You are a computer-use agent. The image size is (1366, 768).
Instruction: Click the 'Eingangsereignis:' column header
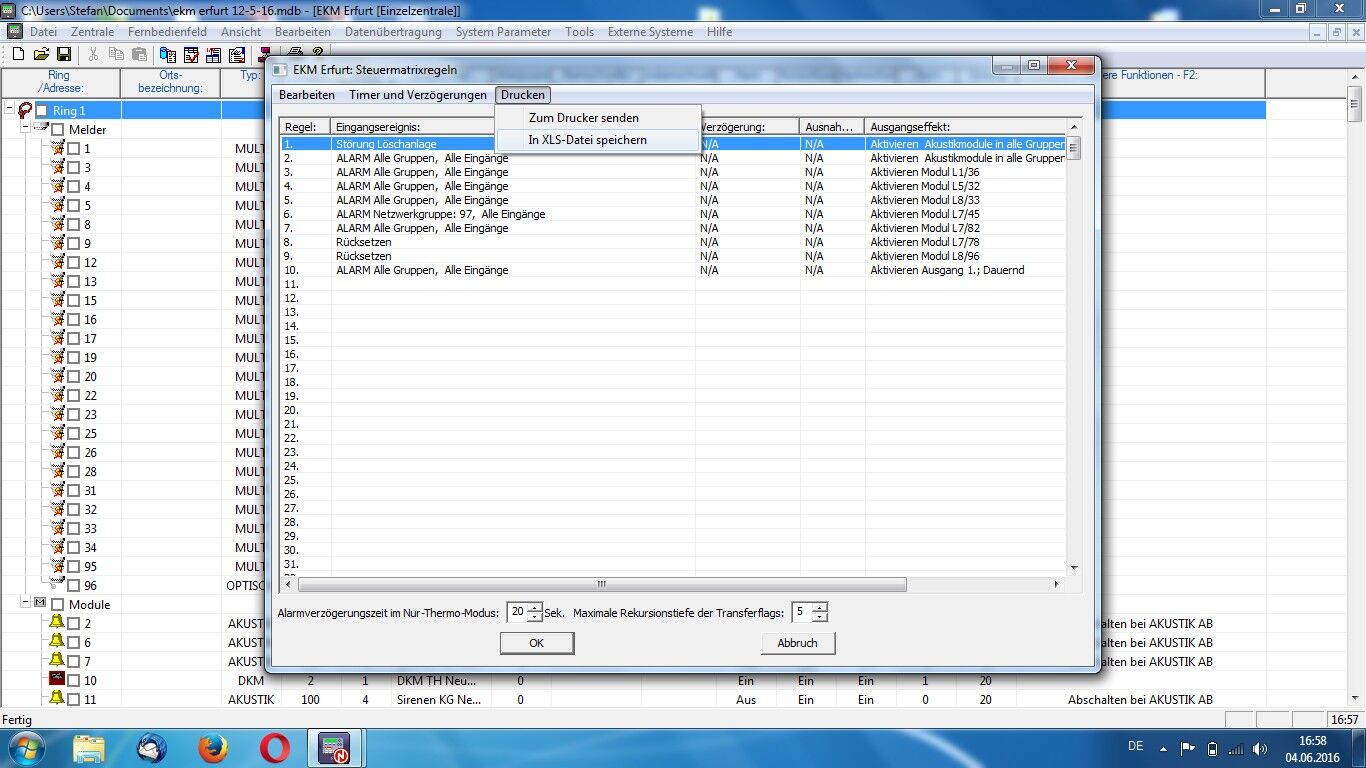click(513, 127)
